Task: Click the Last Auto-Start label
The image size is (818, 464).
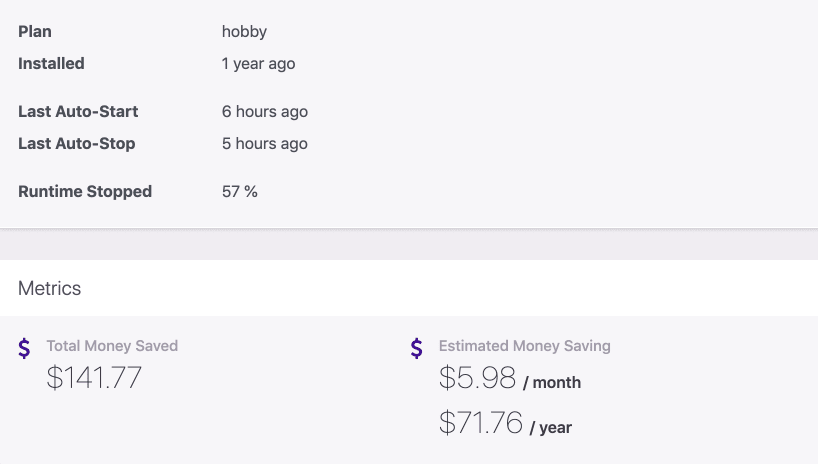Action: point(78,111)
